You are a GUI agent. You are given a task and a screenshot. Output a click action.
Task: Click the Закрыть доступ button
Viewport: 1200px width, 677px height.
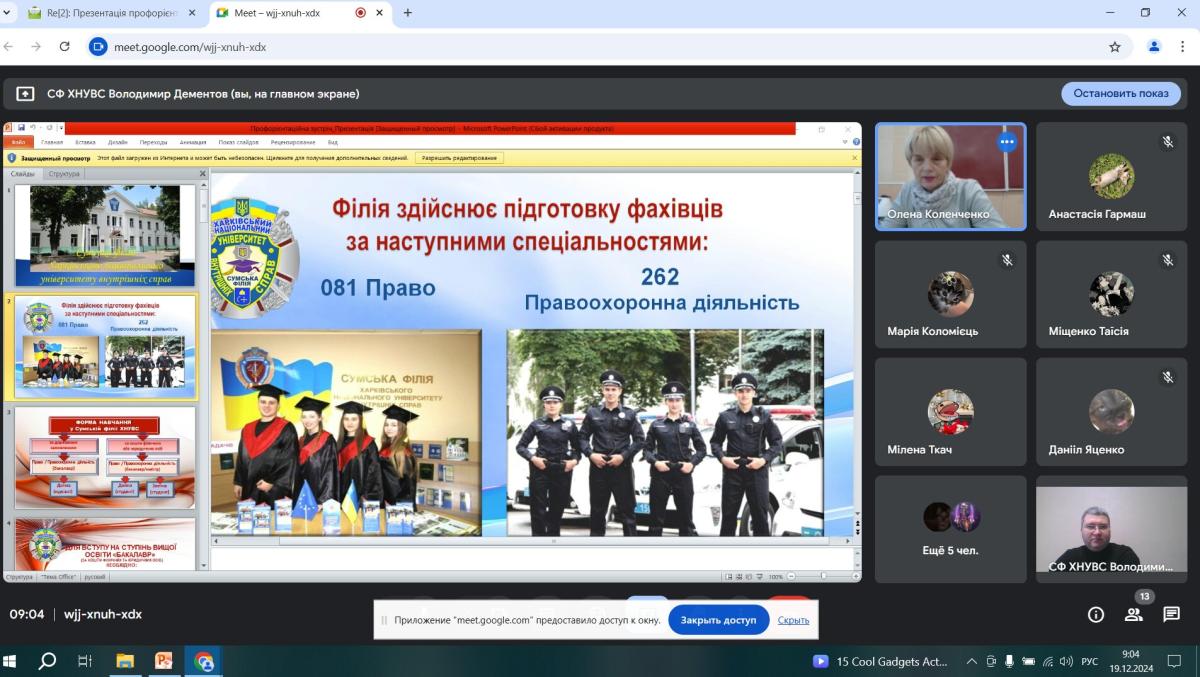[x=718, y=620]
